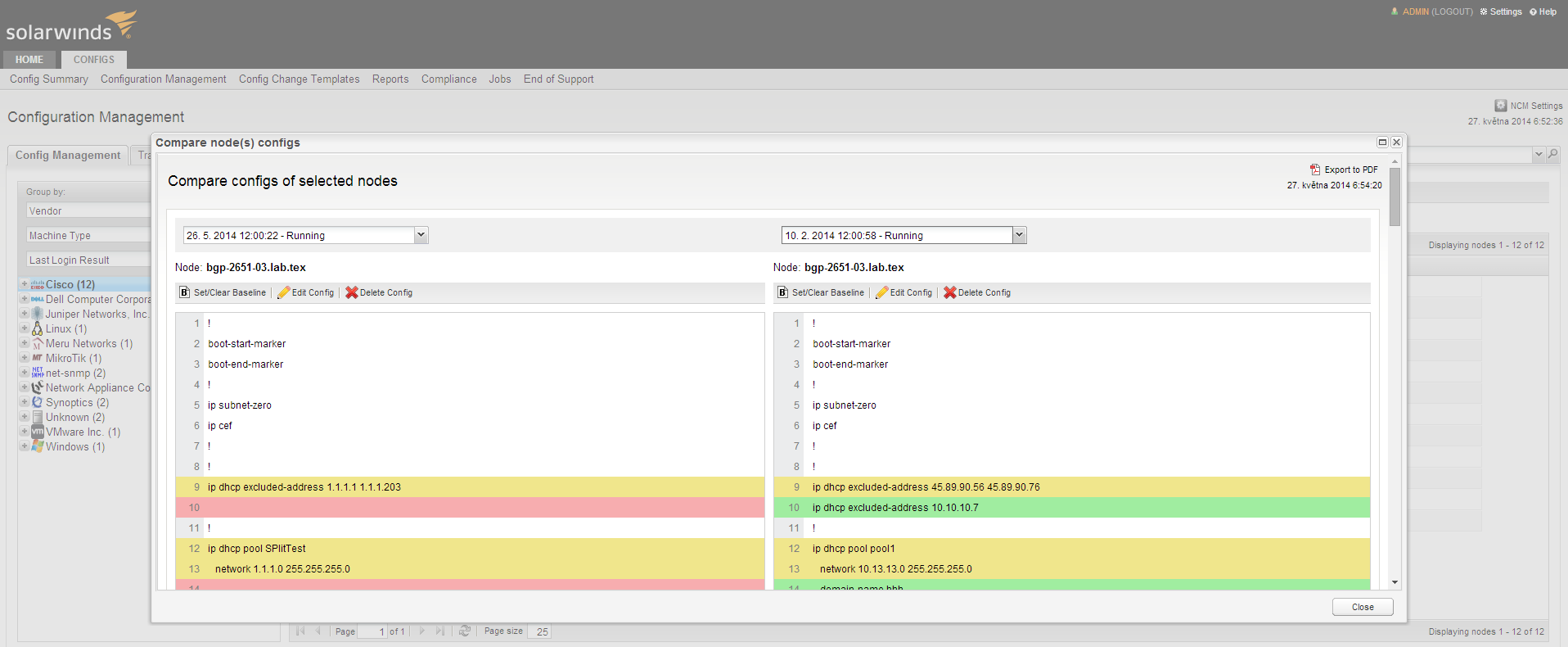
Task: Click the Unknown vendor icon
Action: 37,418
